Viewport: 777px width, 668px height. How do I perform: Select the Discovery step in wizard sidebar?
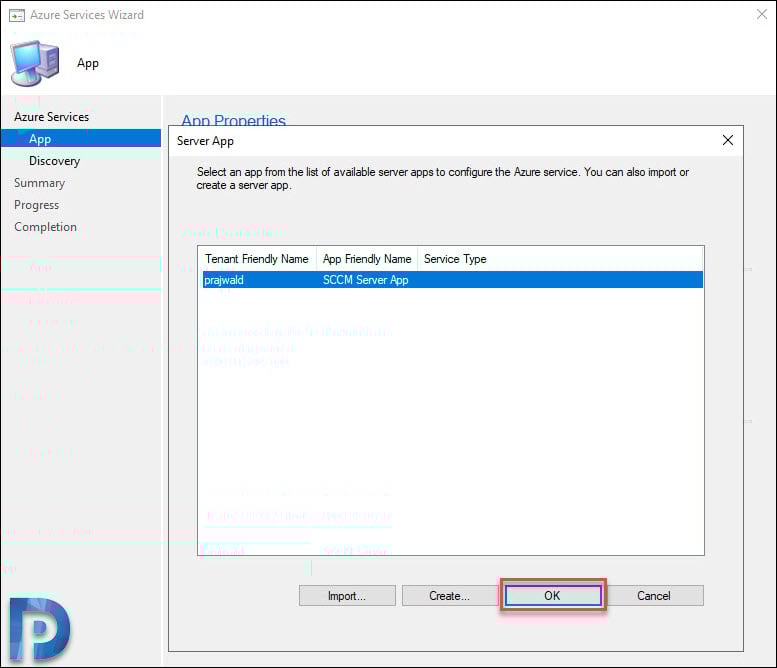pos(55,161)
